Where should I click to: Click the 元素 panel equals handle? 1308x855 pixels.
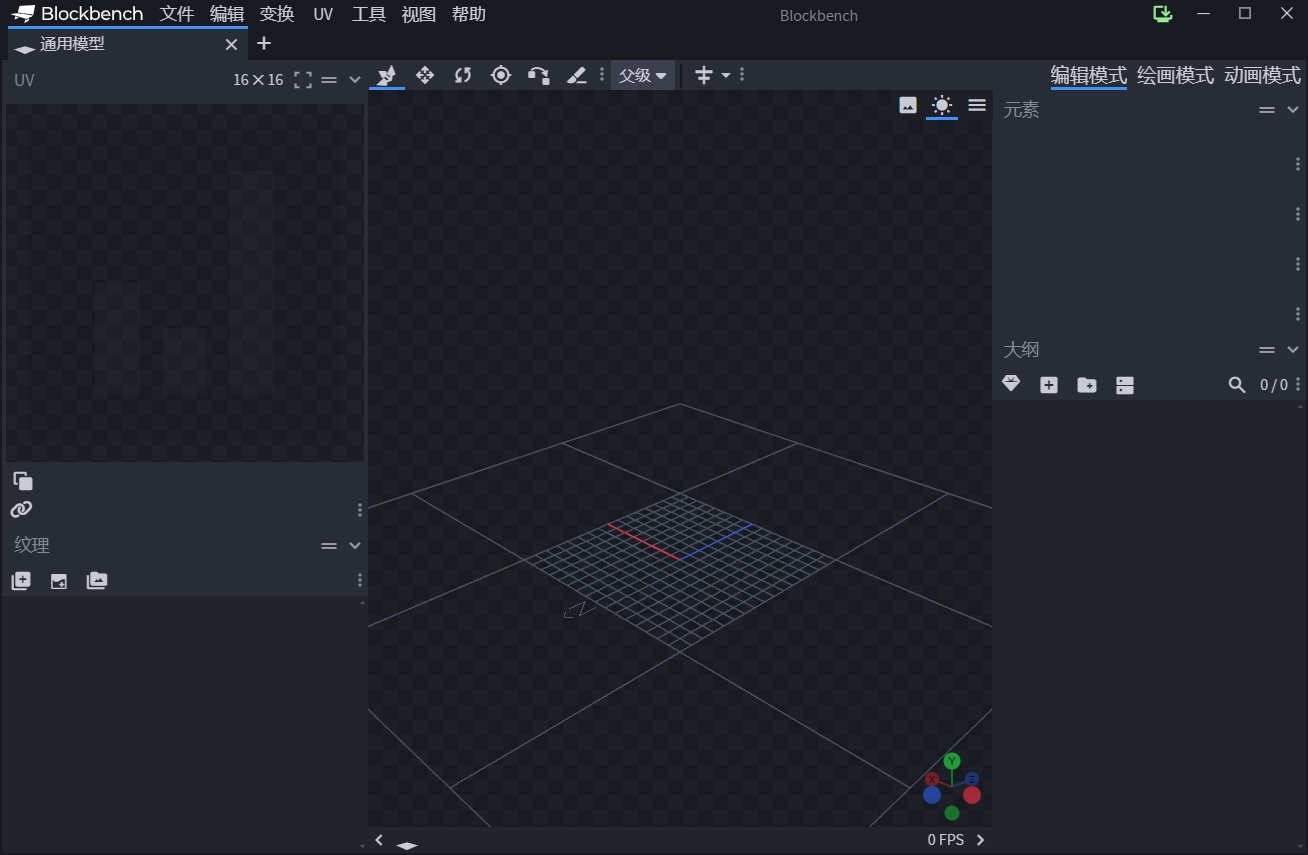(x=1267, y=110)
